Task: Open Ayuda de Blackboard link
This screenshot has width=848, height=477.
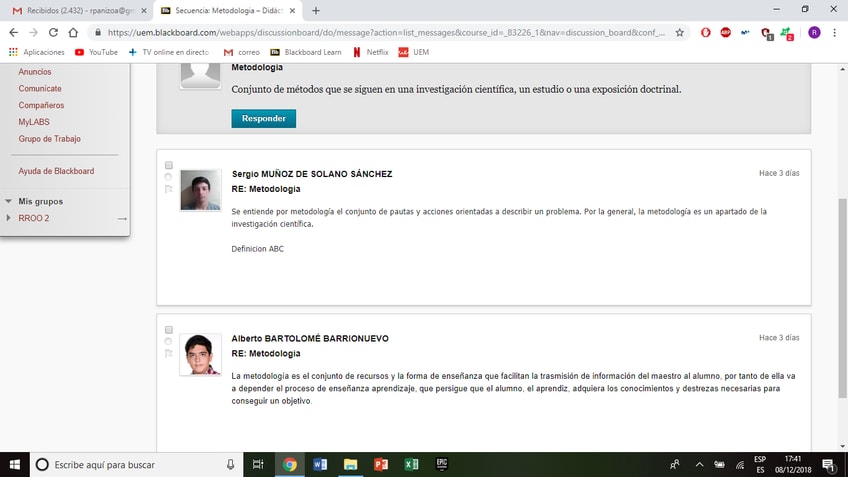Action: [56, 171]
